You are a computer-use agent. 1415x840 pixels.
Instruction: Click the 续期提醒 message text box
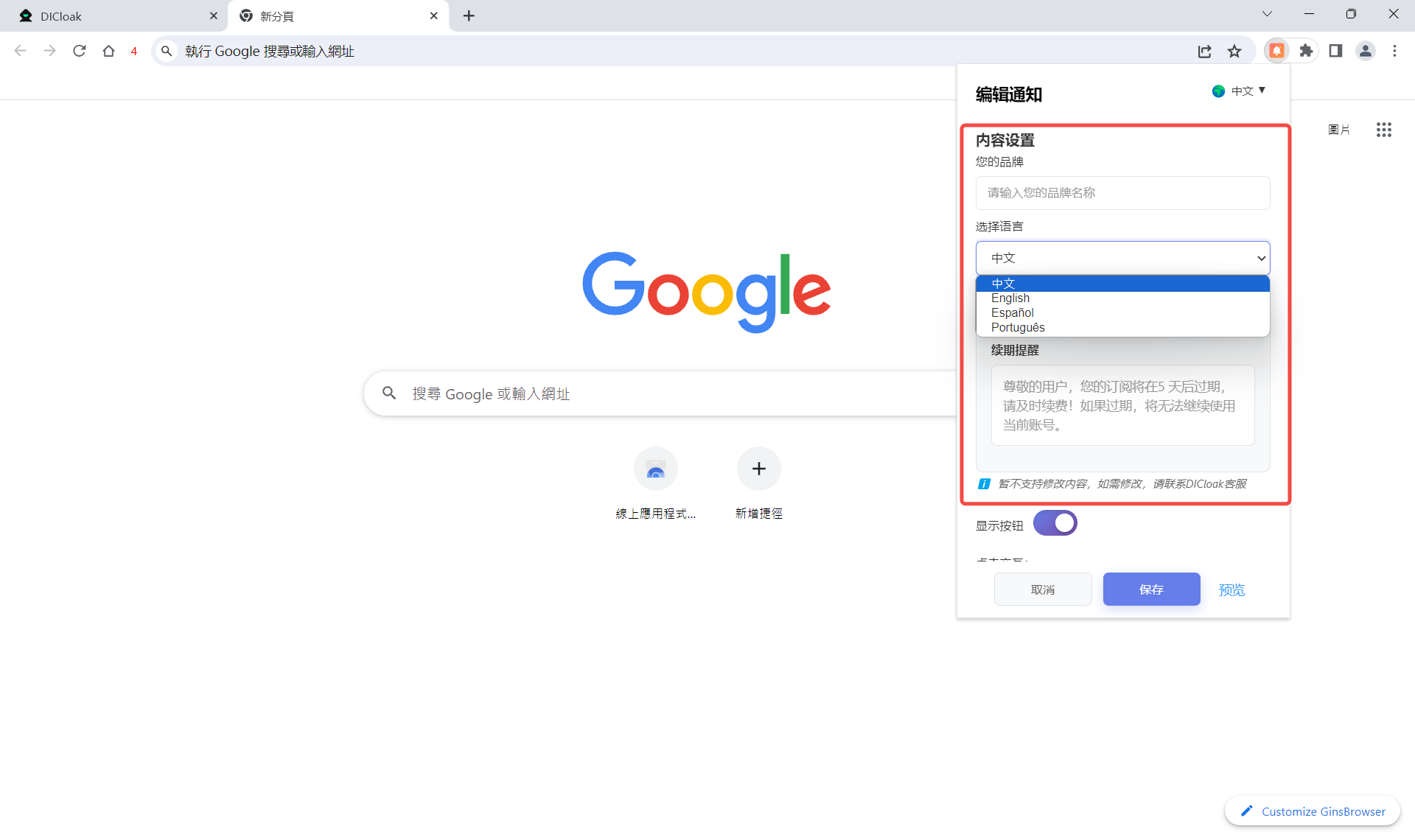pos(1122,405)
